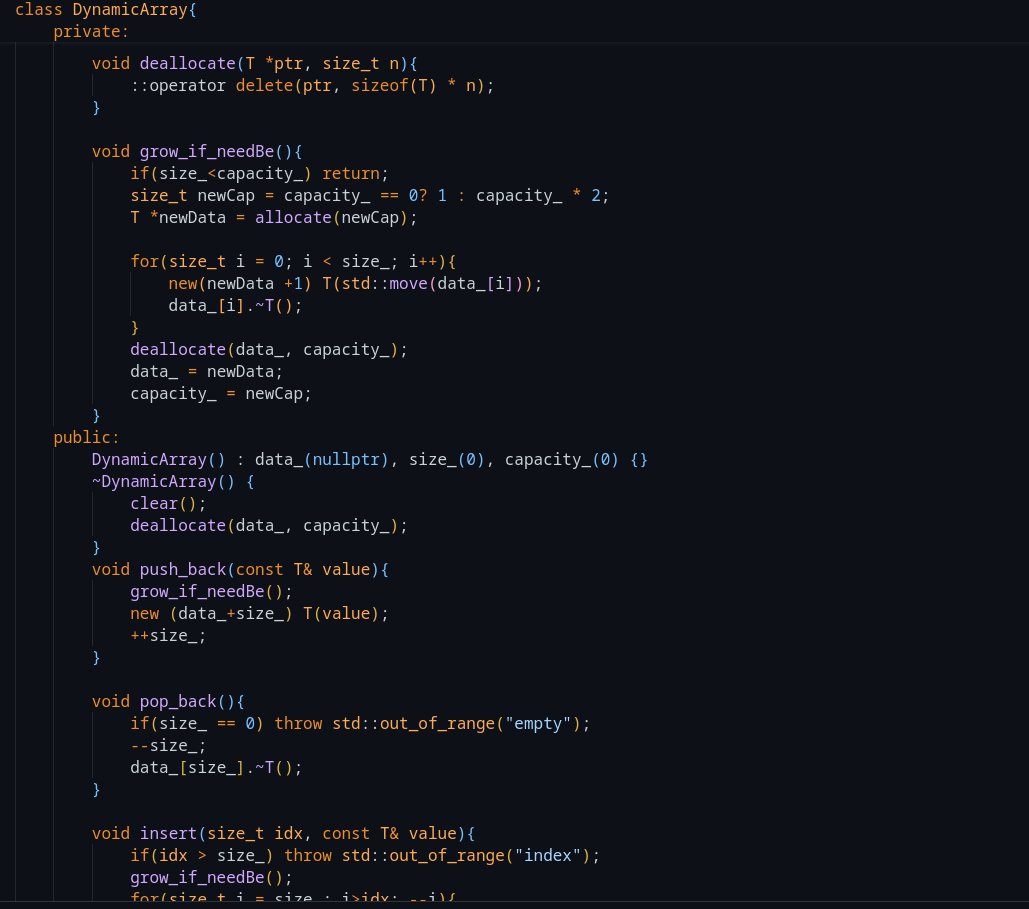
Task: Click the 'new(newData +1) T(std::move(data_[i]));' line
Action: coord(356,284)
